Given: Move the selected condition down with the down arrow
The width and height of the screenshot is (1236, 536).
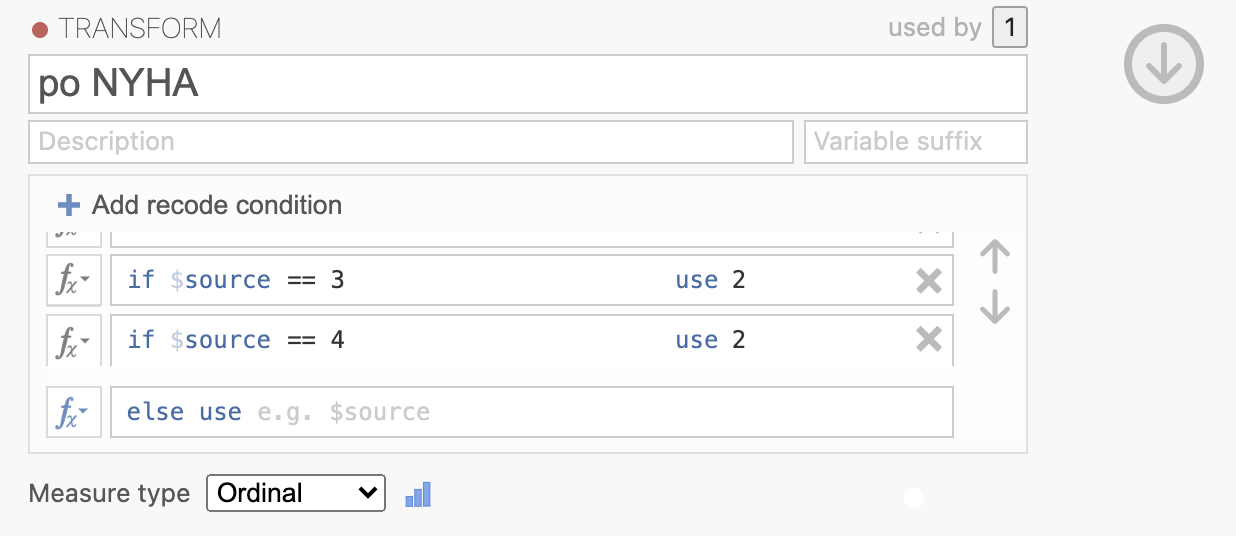Looking at the screenshot, I should pos(994,306).
